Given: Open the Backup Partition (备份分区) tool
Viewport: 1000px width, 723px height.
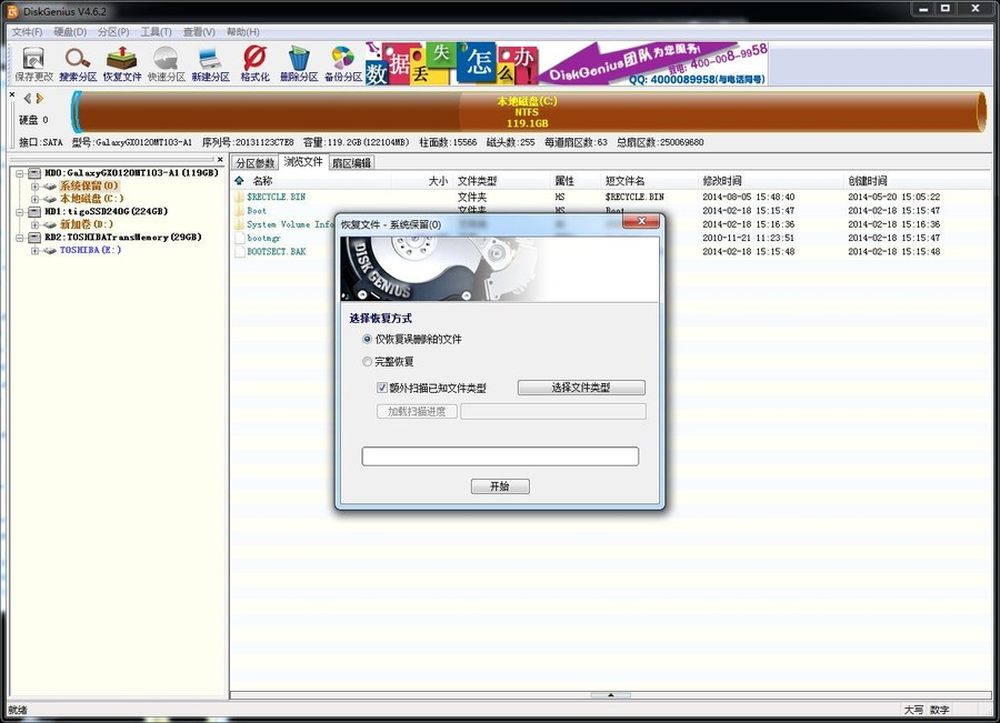Looking at the screenshot, I should tap(343, 64).
